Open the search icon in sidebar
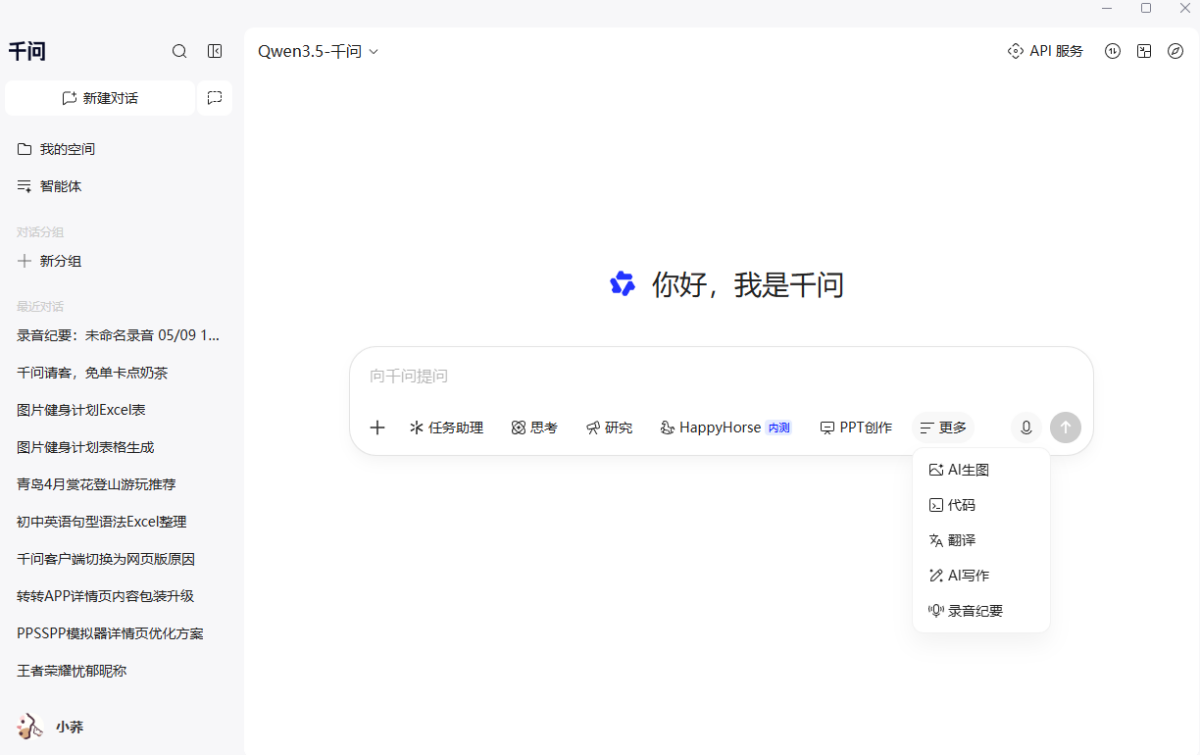 (x=179, y=51)
